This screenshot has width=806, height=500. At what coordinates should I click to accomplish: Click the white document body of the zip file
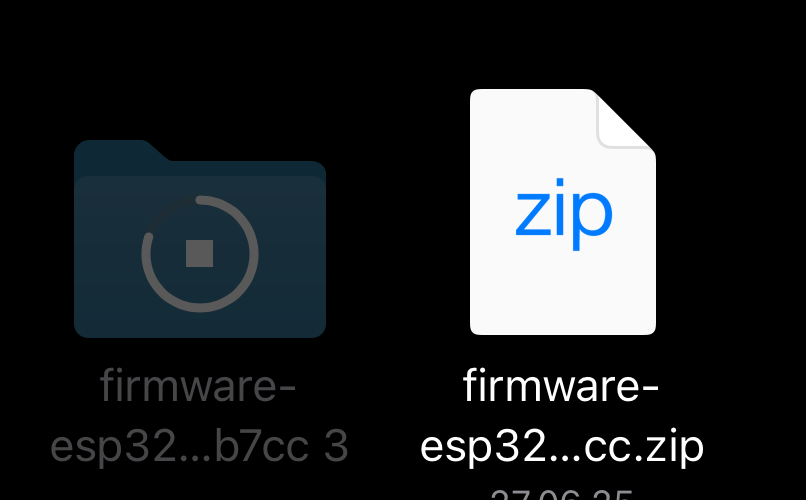click(563, 288)
